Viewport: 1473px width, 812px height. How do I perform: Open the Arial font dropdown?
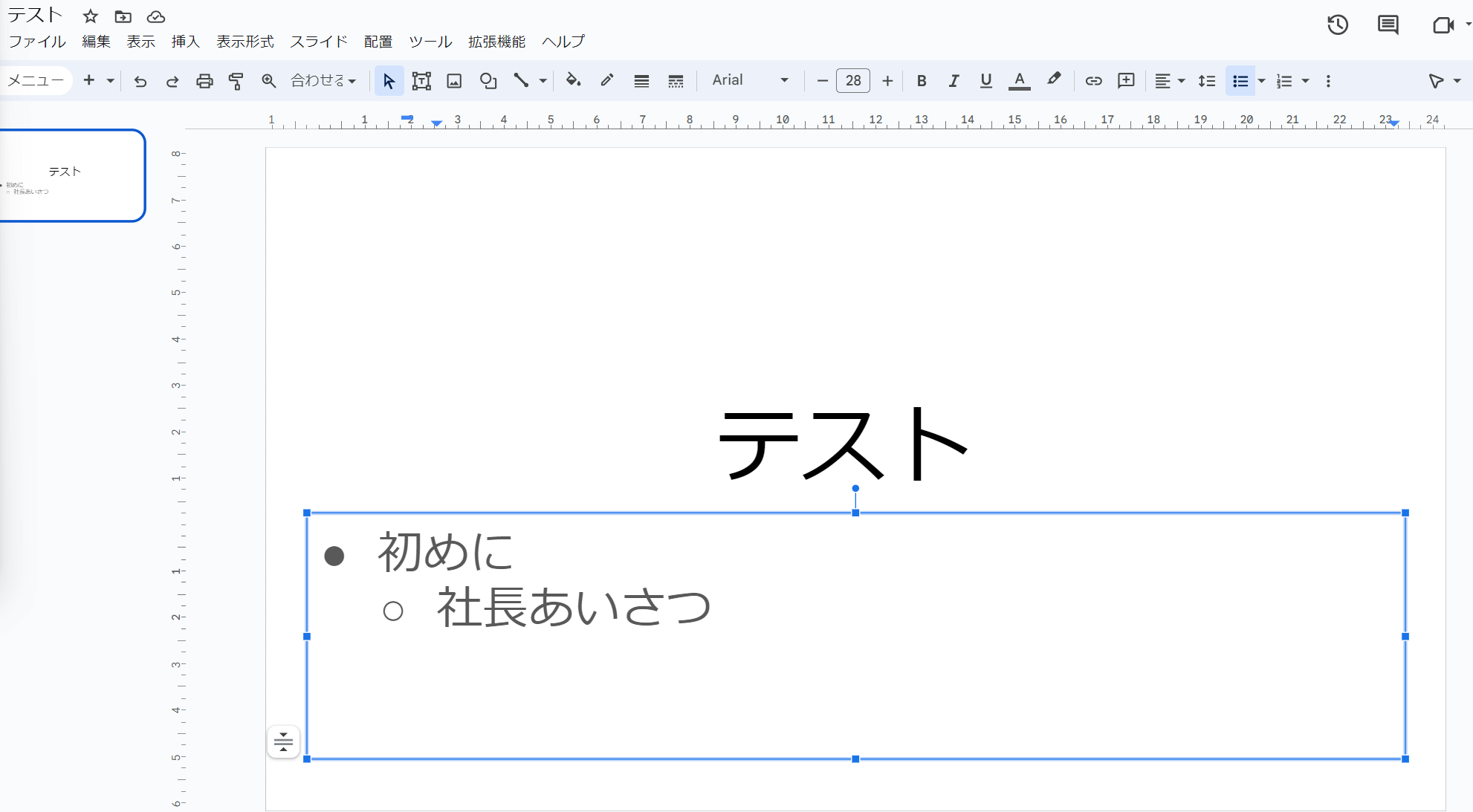click(x=749, y=80)
